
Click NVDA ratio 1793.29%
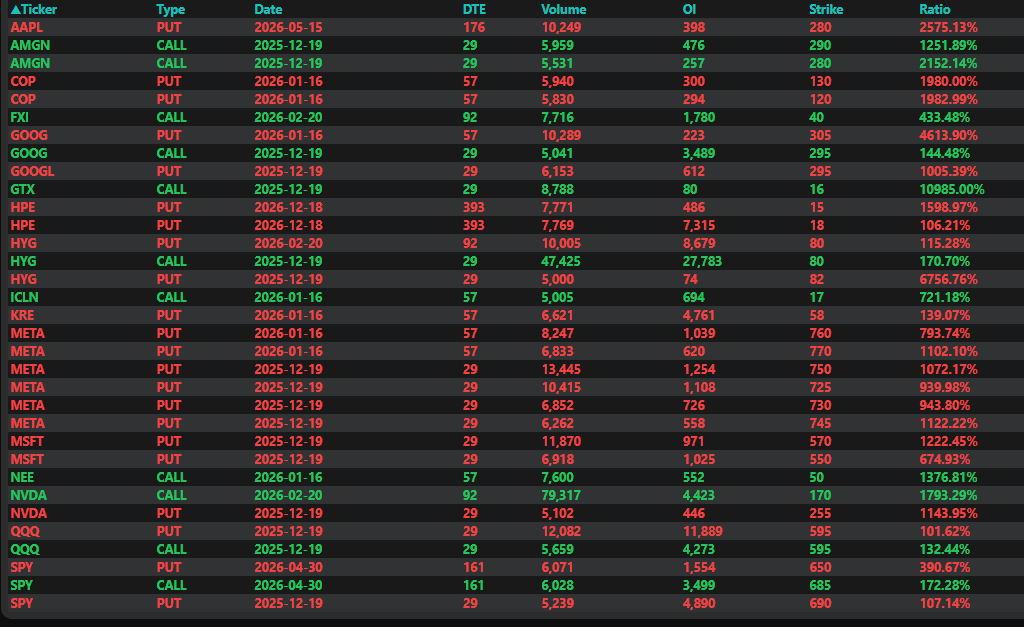coord(948,495)
